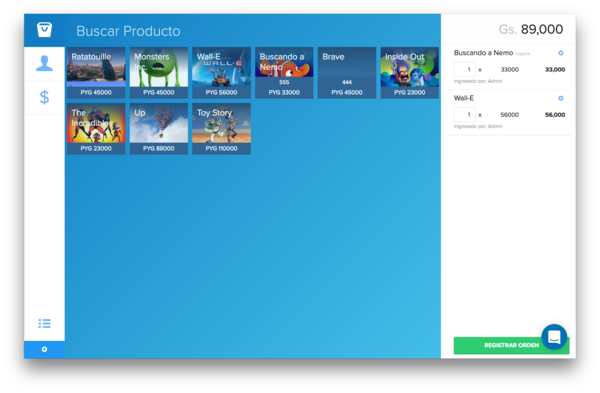Pick The Incredibles product tile
This screenshot has height=393, width=600.
(96, 129)
